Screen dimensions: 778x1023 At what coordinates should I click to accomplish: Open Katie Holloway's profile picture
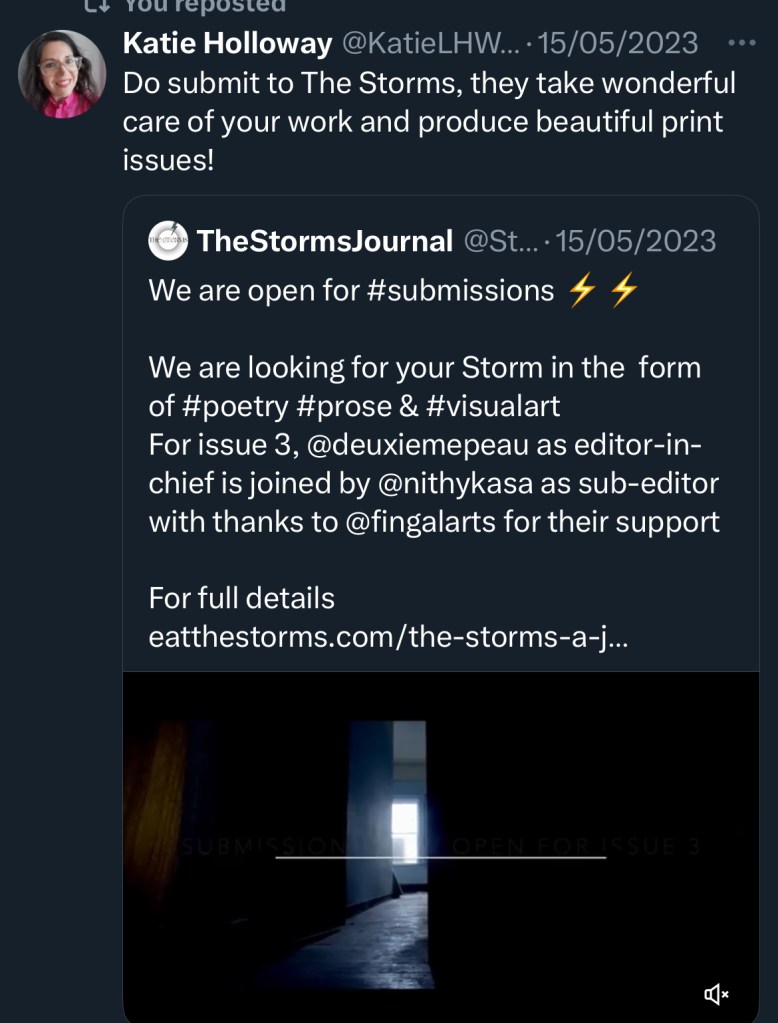[x=62, y=75]
